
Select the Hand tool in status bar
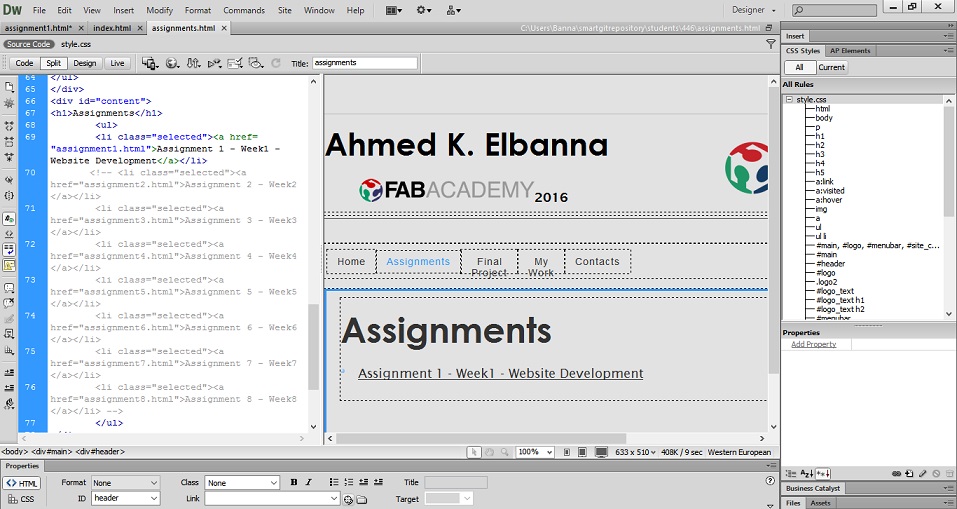click(x=489, y=452)
